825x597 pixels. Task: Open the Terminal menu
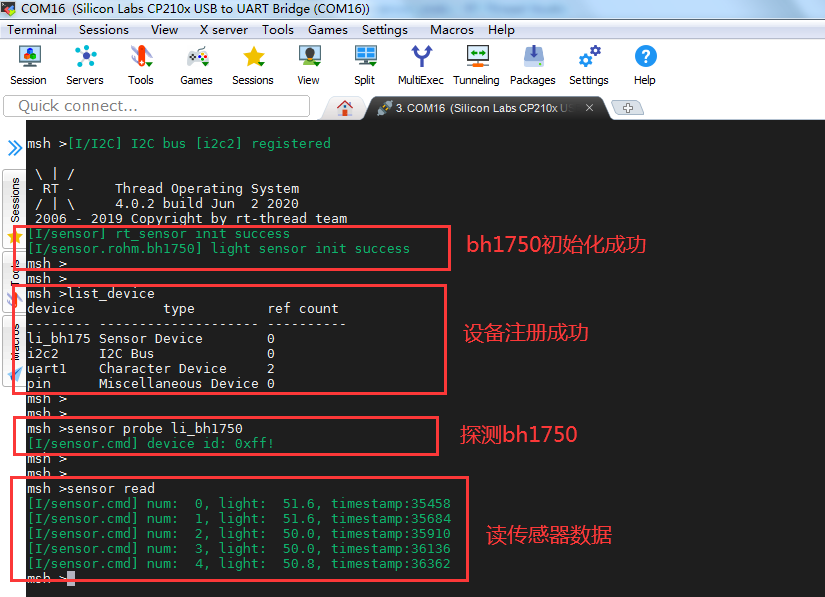32,29
